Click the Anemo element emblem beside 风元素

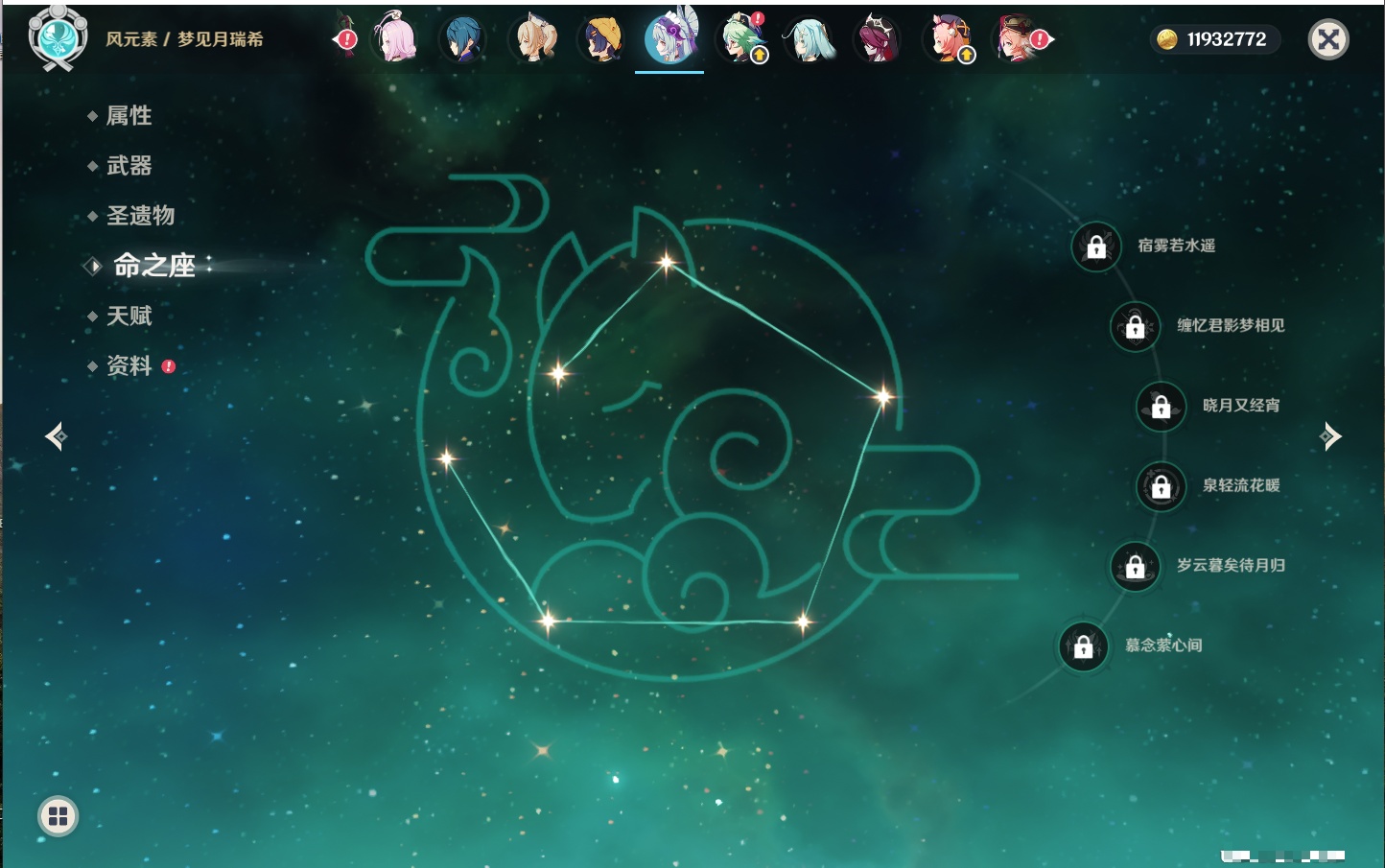(x=58, y=38)
